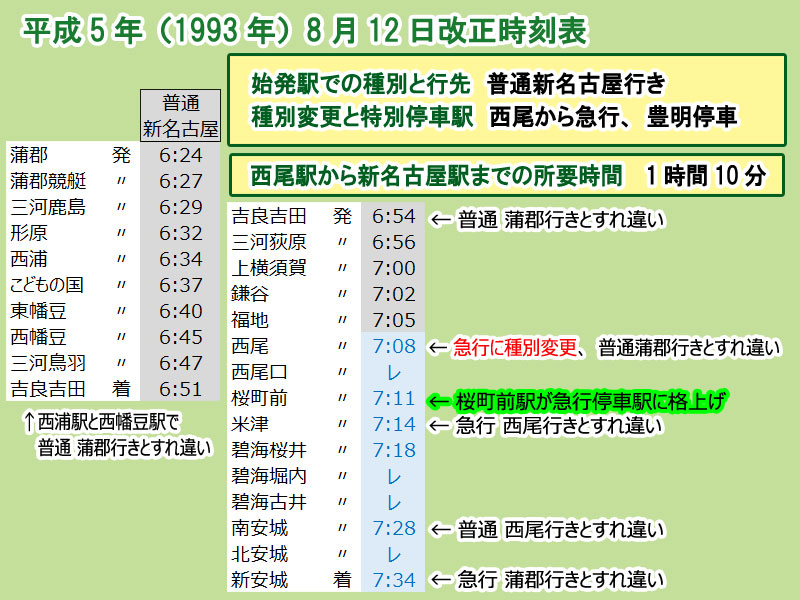800x600 pixels.
Task: Select time 6:45
Action: coord(181,337)
